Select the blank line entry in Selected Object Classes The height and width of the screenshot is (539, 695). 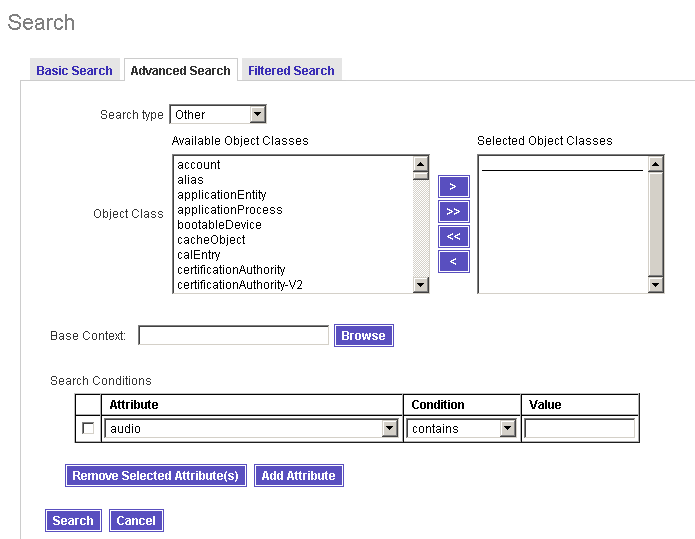[562, 165]
